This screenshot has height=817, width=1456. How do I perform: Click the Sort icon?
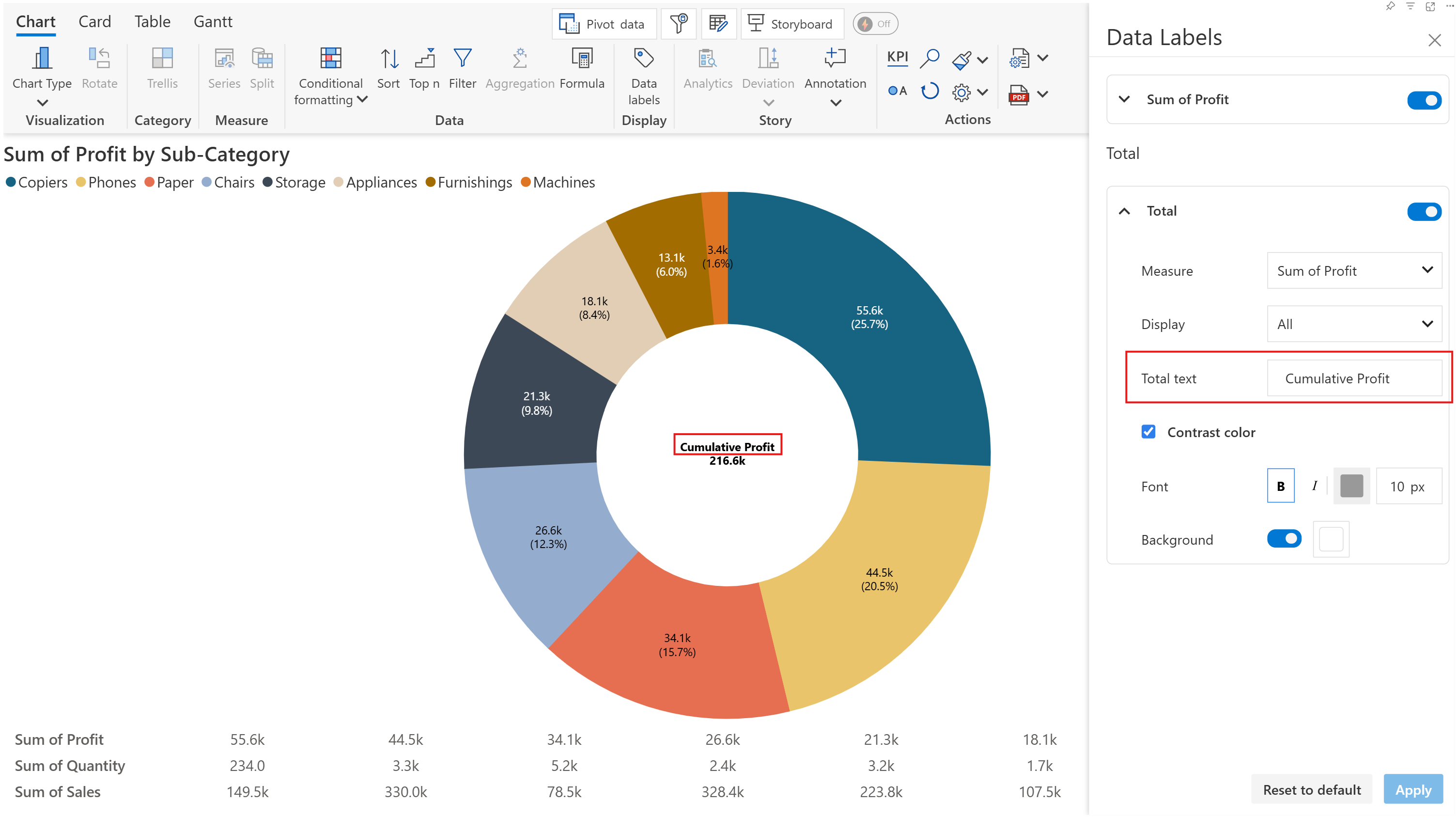(x=388, y=58)
